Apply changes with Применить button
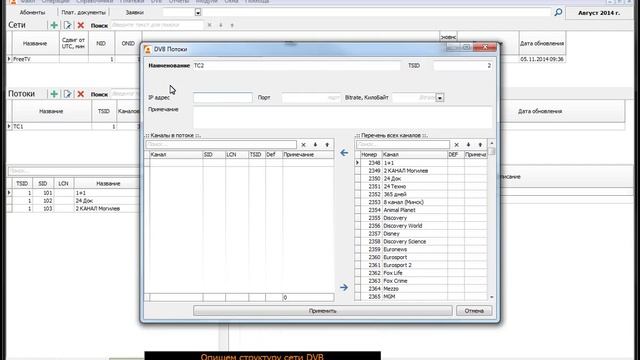Viewport: 640px width, 360px height. (322, 311)
